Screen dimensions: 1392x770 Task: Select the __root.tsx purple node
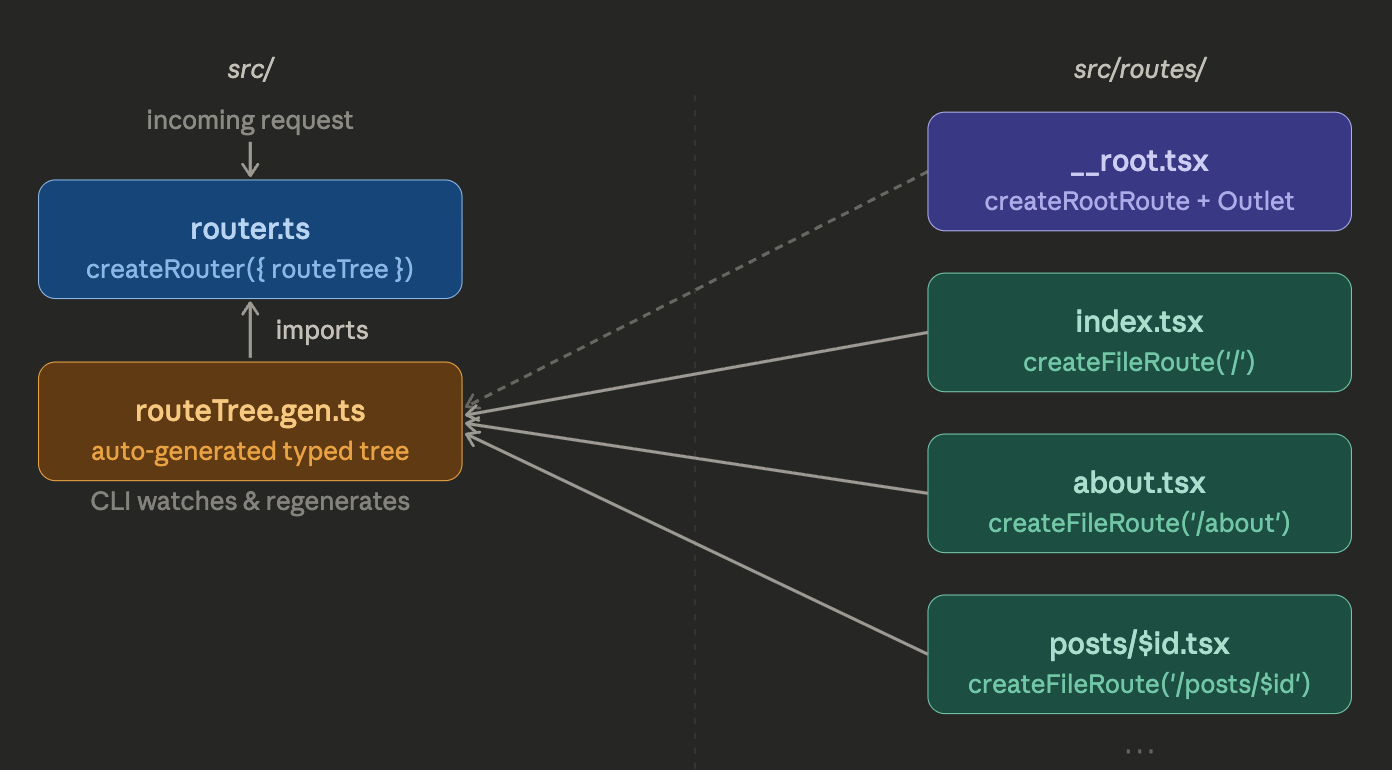tap(1139, 170)
